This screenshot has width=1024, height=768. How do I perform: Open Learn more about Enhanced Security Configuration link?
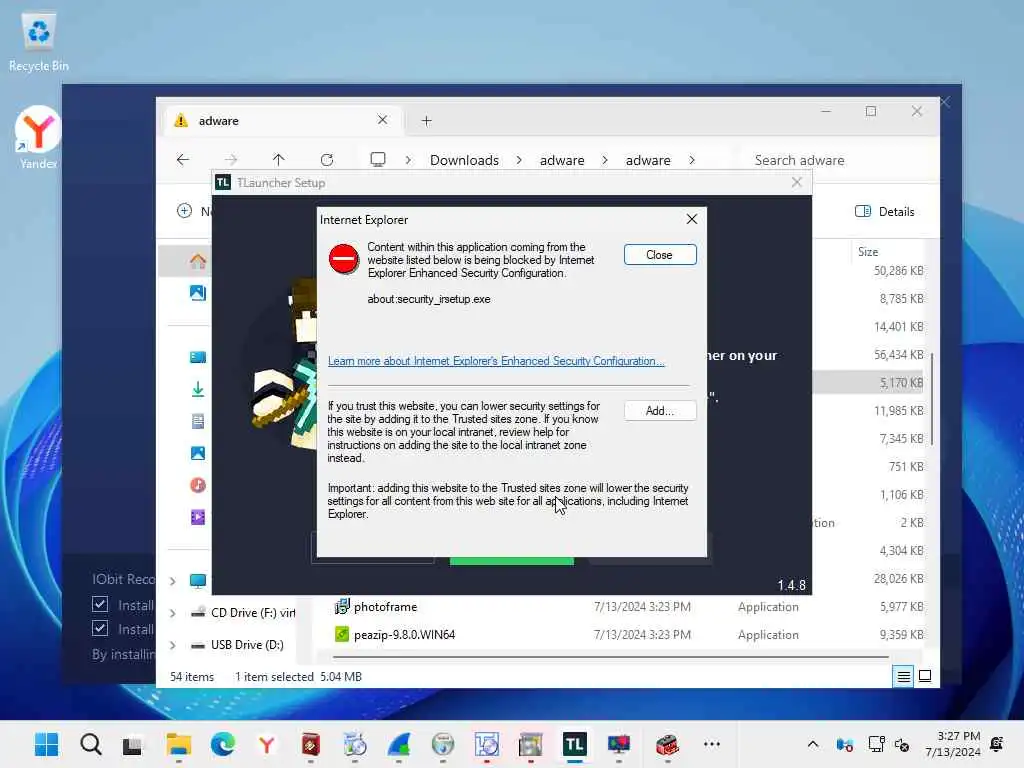click(x=496, y=361)
